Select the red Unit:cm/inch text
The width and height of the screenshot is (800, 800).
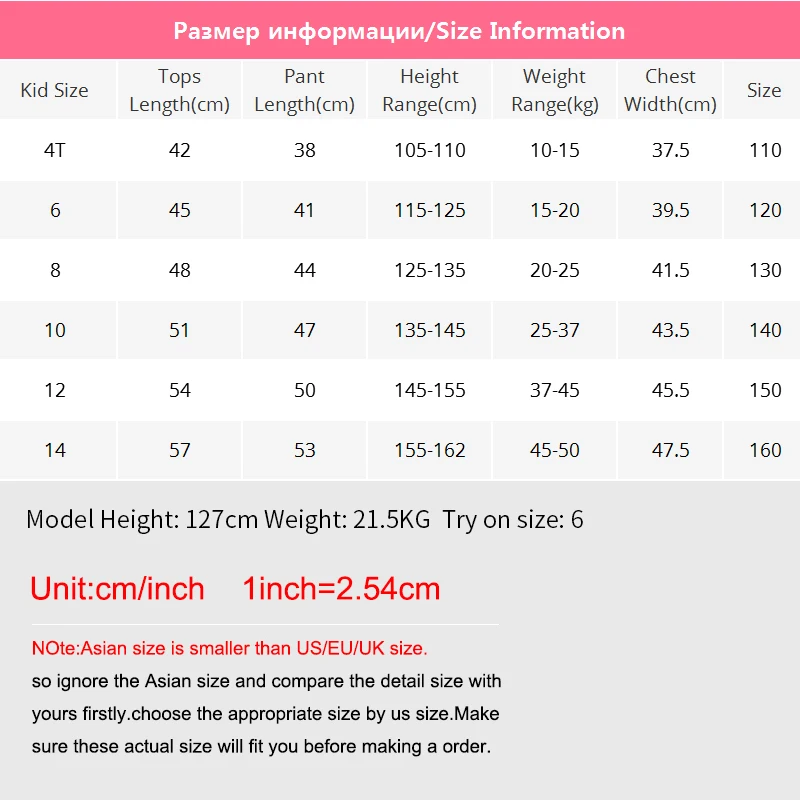[x=117, y=589]
